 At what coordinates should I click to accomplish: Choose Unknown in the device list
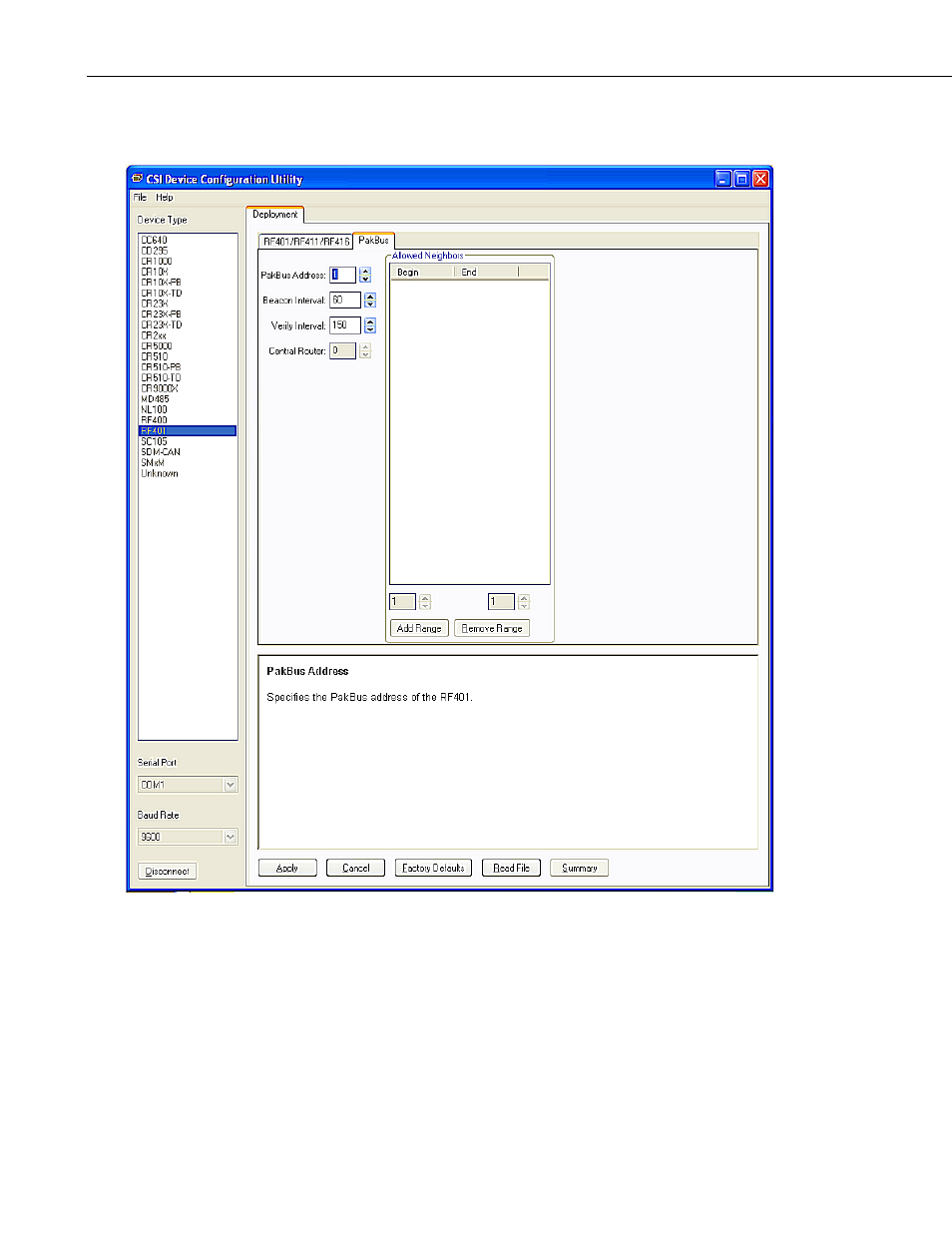pos(160,473)
